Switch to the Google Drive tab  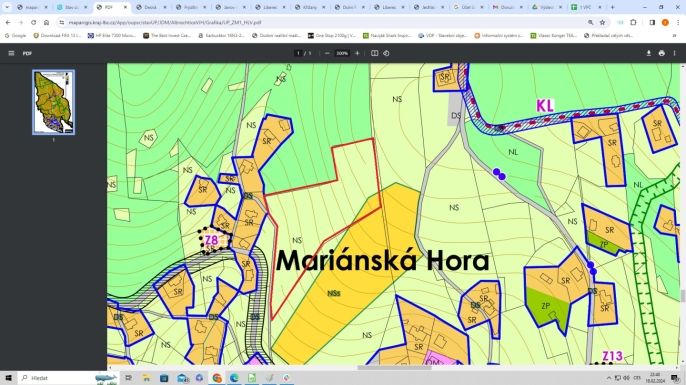[547, 7]
